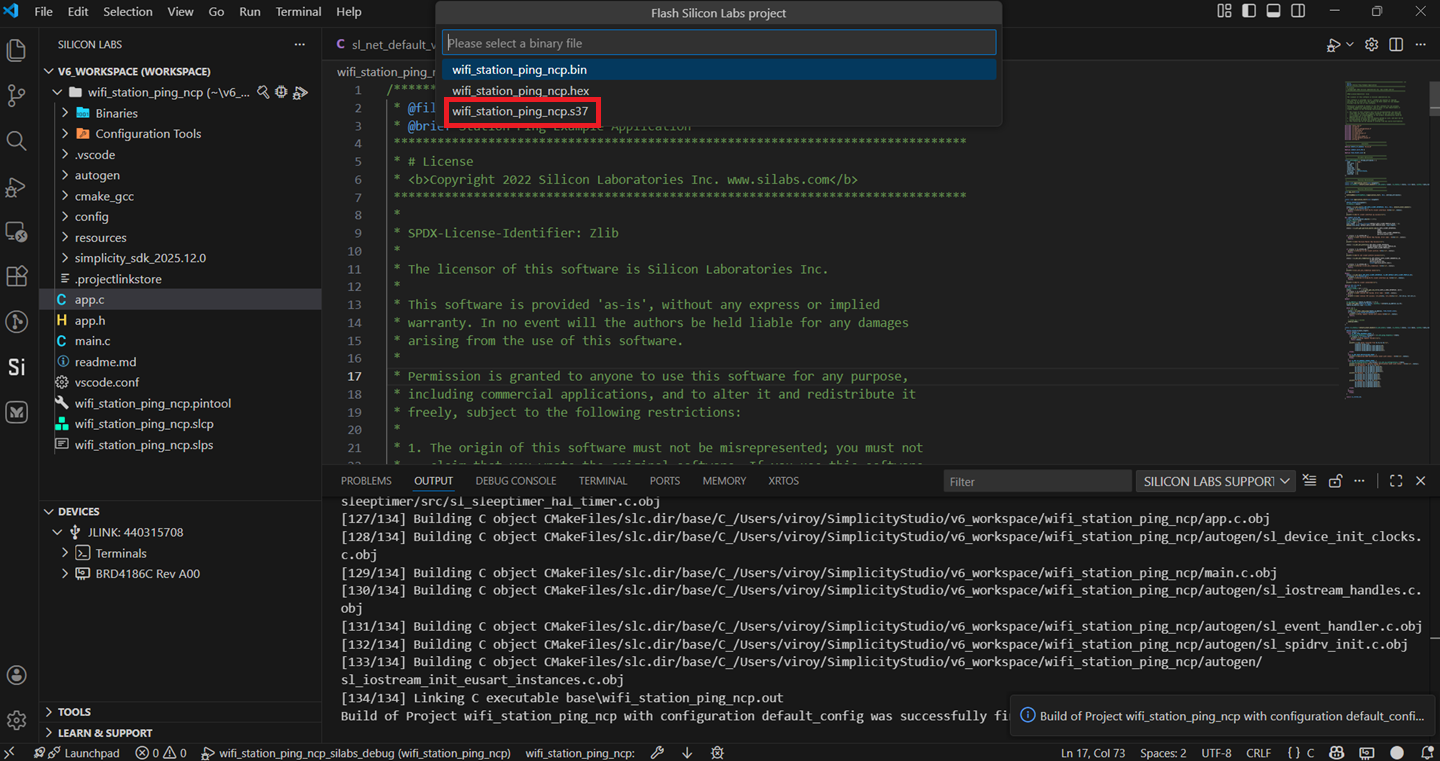Toggle the panel fullscreen expand icon
Image resolution: width=1440 pixels, height=761 pixels.
click(1396, 480)
